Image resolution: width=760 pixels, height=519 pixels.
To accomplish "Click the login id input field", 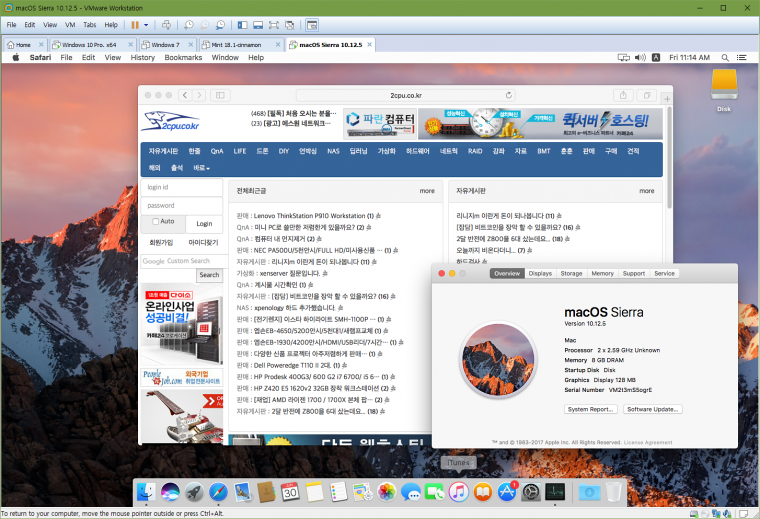I will click(182, 187).
